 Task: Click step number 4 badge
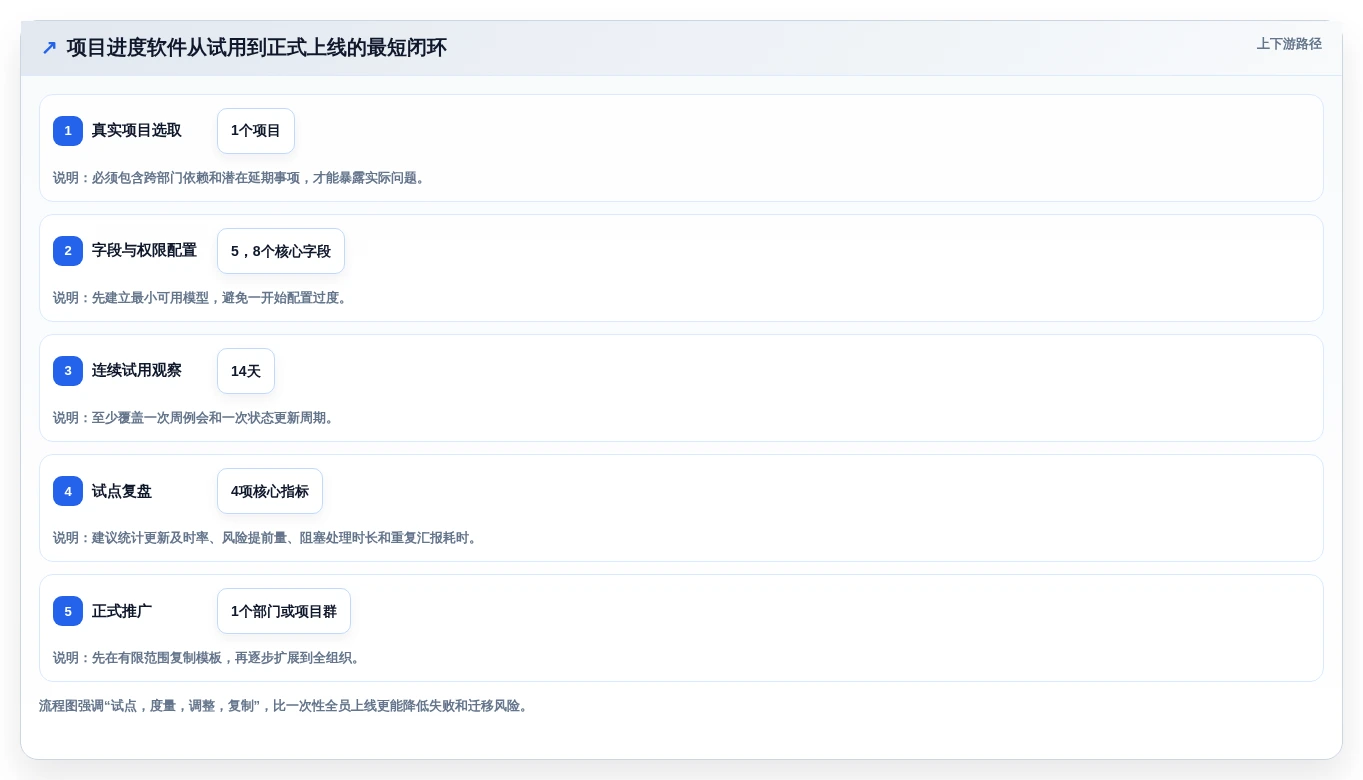[x=68, y=491]
